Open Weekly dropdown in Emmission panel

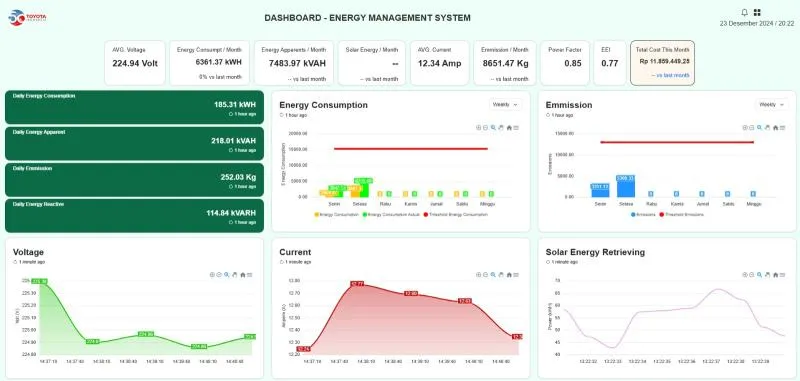pos(771,105)
